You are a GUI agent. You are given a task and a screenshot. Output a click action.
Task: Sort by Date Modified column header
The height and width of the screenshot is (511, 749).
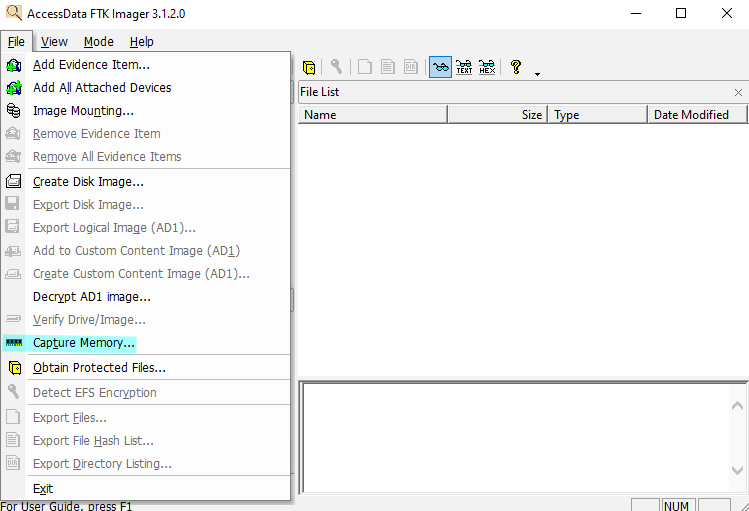click(x=697, y=115)
